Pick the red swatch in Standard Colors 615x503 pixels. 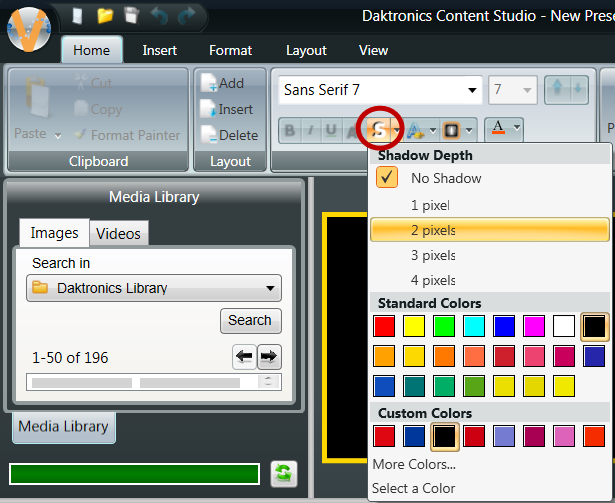pos(384,326)
